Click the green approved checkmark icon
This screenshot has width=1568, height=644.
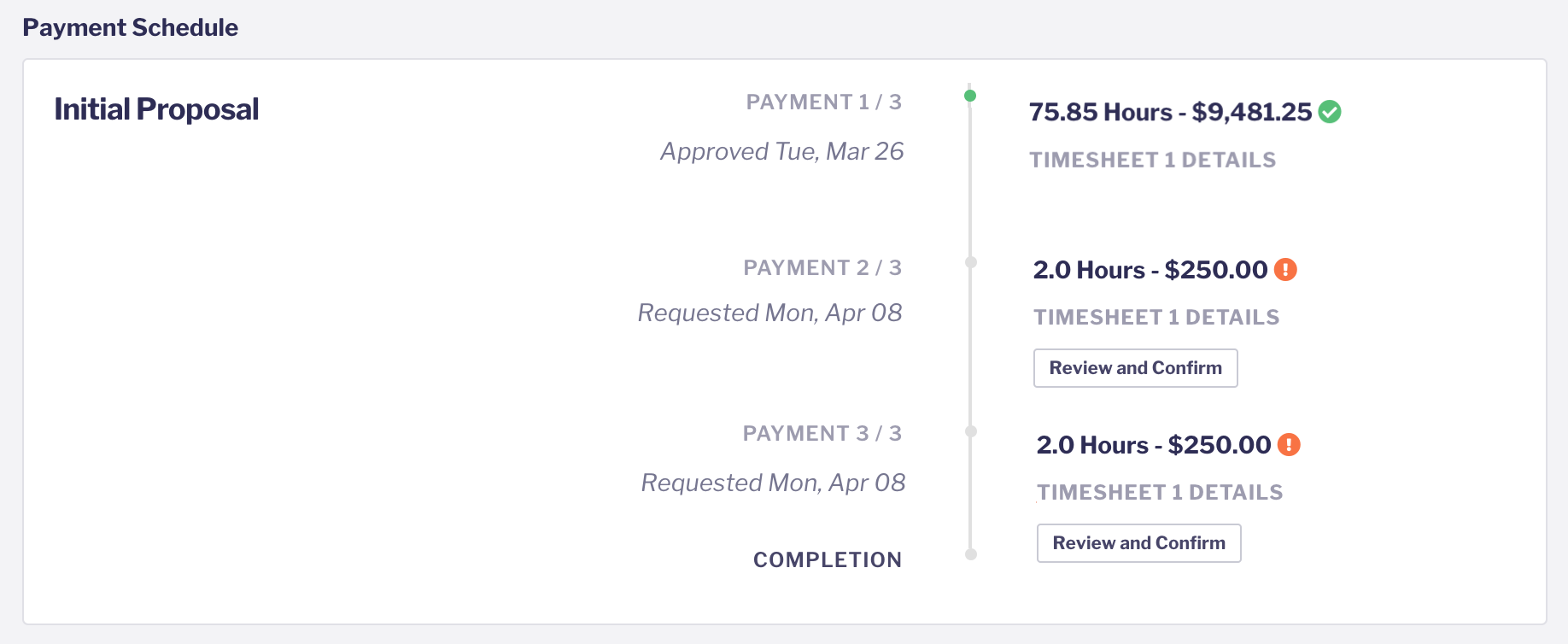point(1330,112)
